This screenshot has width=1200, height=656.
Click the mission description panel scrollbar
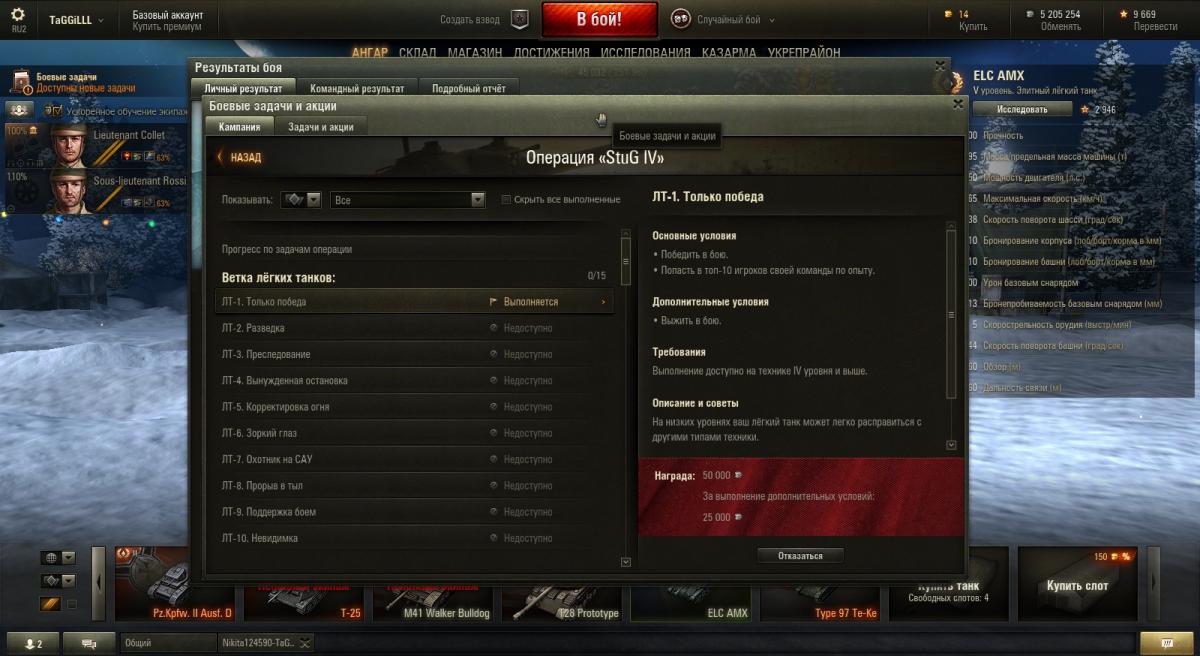pos(951,335)
